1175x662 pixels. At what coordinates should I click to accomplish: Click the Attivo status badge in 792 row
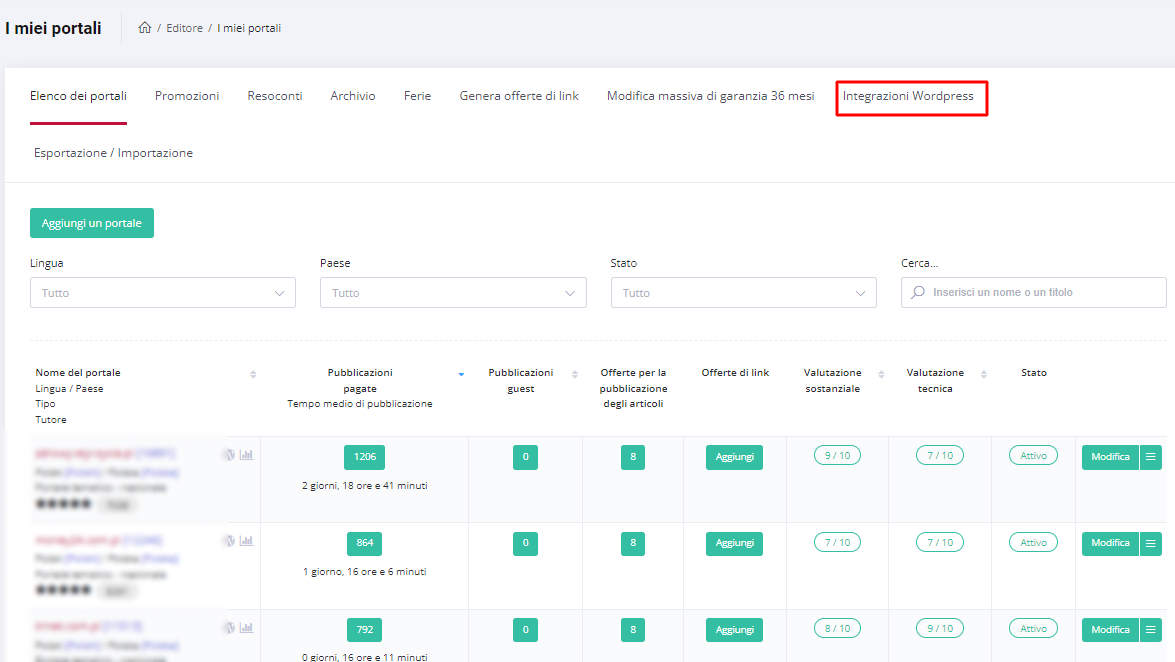[x=1033, y=629]
